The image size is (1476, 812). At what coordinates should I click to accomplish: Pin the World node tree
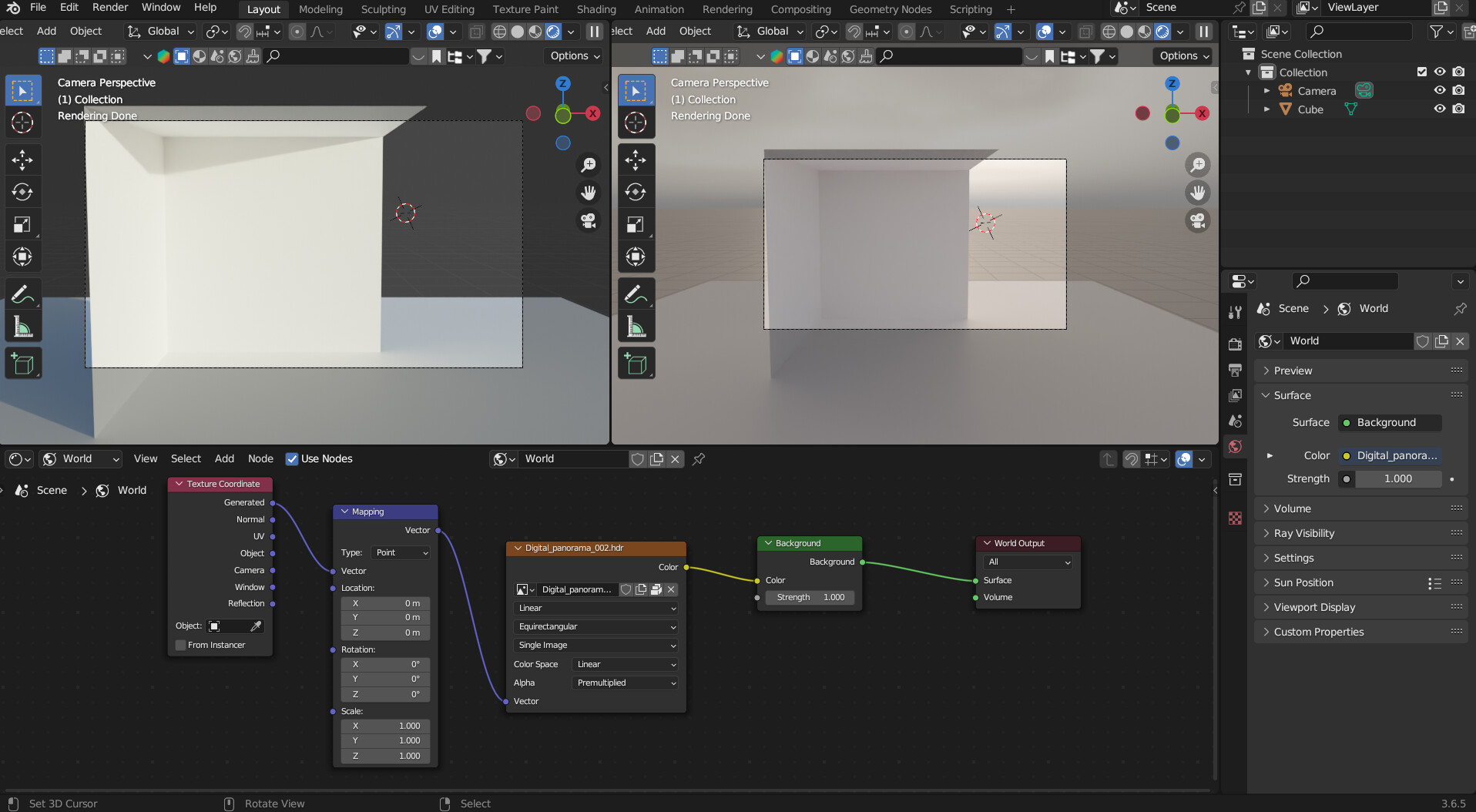[699, 459]
